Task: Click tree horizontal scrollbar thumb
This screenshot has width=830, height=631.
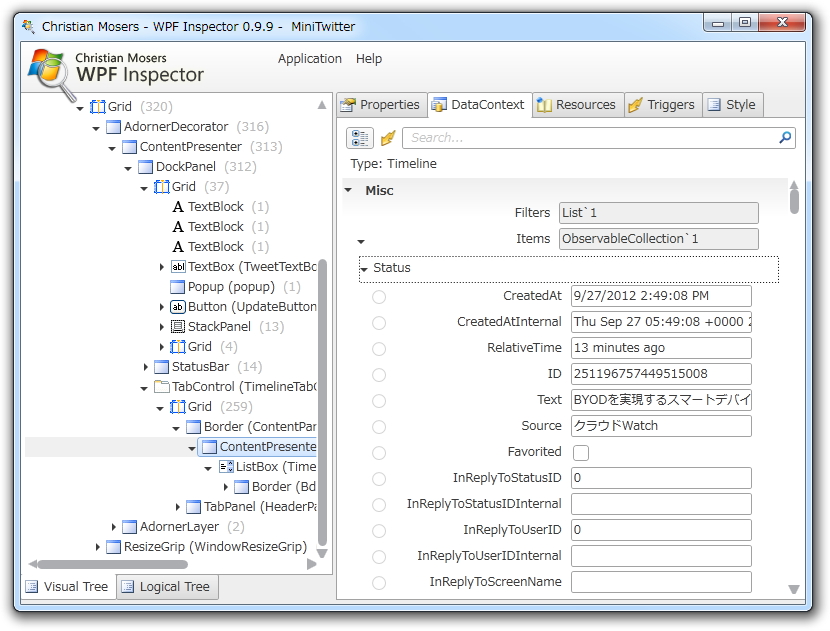Action: coord(112,564)
